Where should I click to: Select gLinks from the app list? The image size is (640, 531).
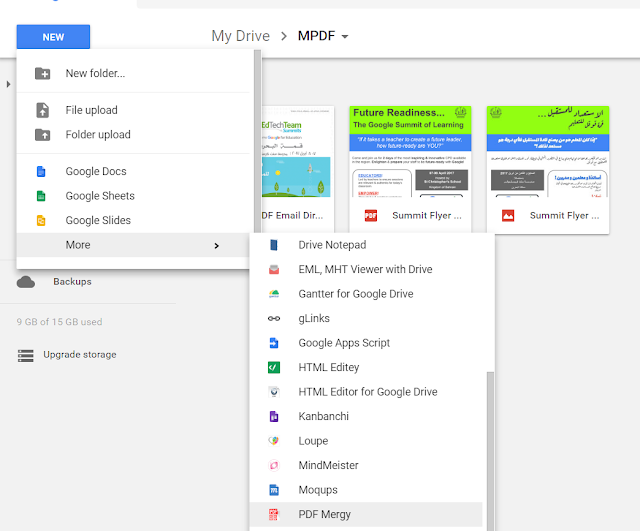coord(366,318)
